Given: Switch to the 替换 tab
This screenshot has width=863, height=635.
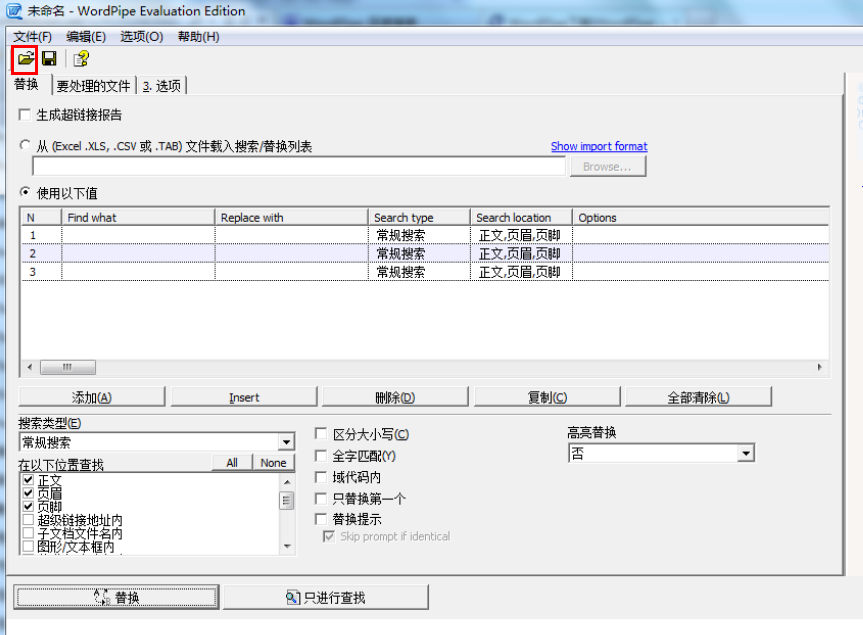Looking at the screenshot, I should 26,84.
